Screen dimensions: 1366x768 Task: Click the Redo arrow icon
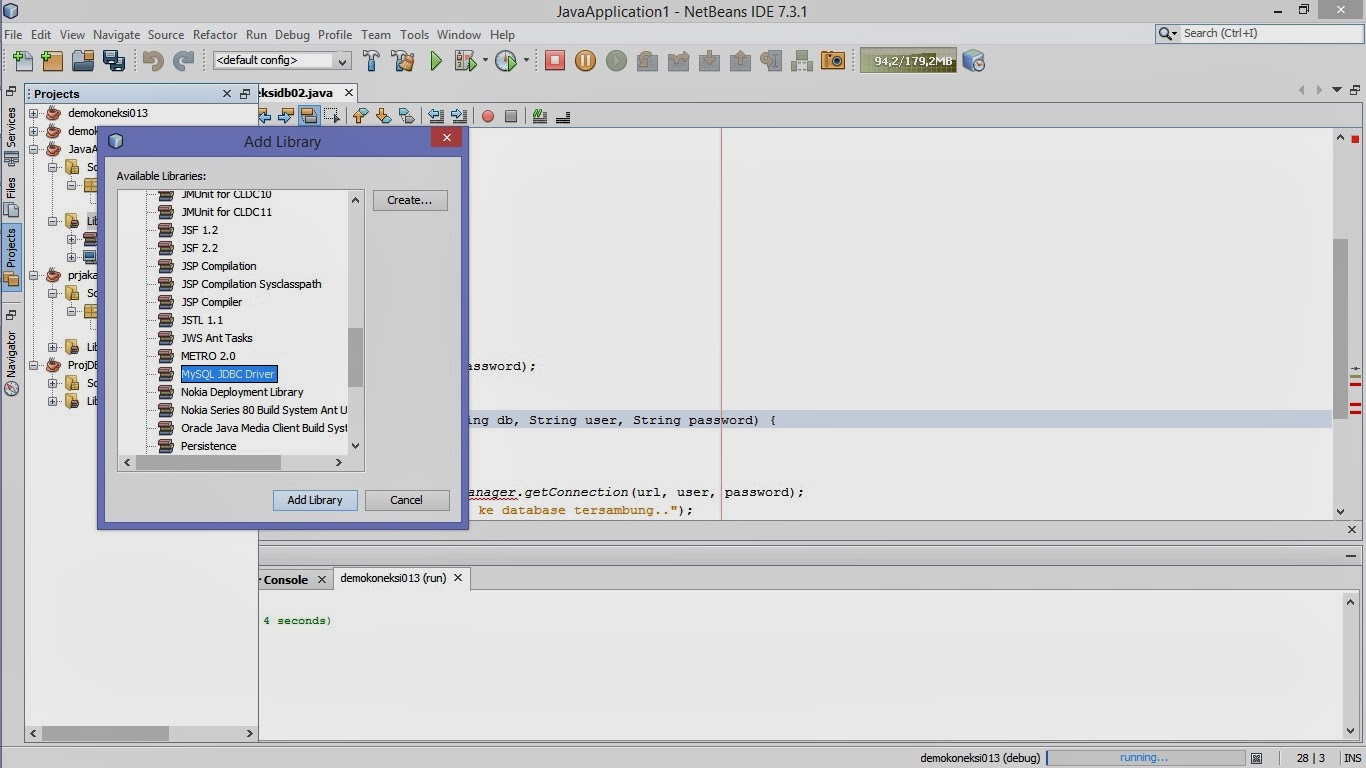pyautogui.click(x=184, y=61)
